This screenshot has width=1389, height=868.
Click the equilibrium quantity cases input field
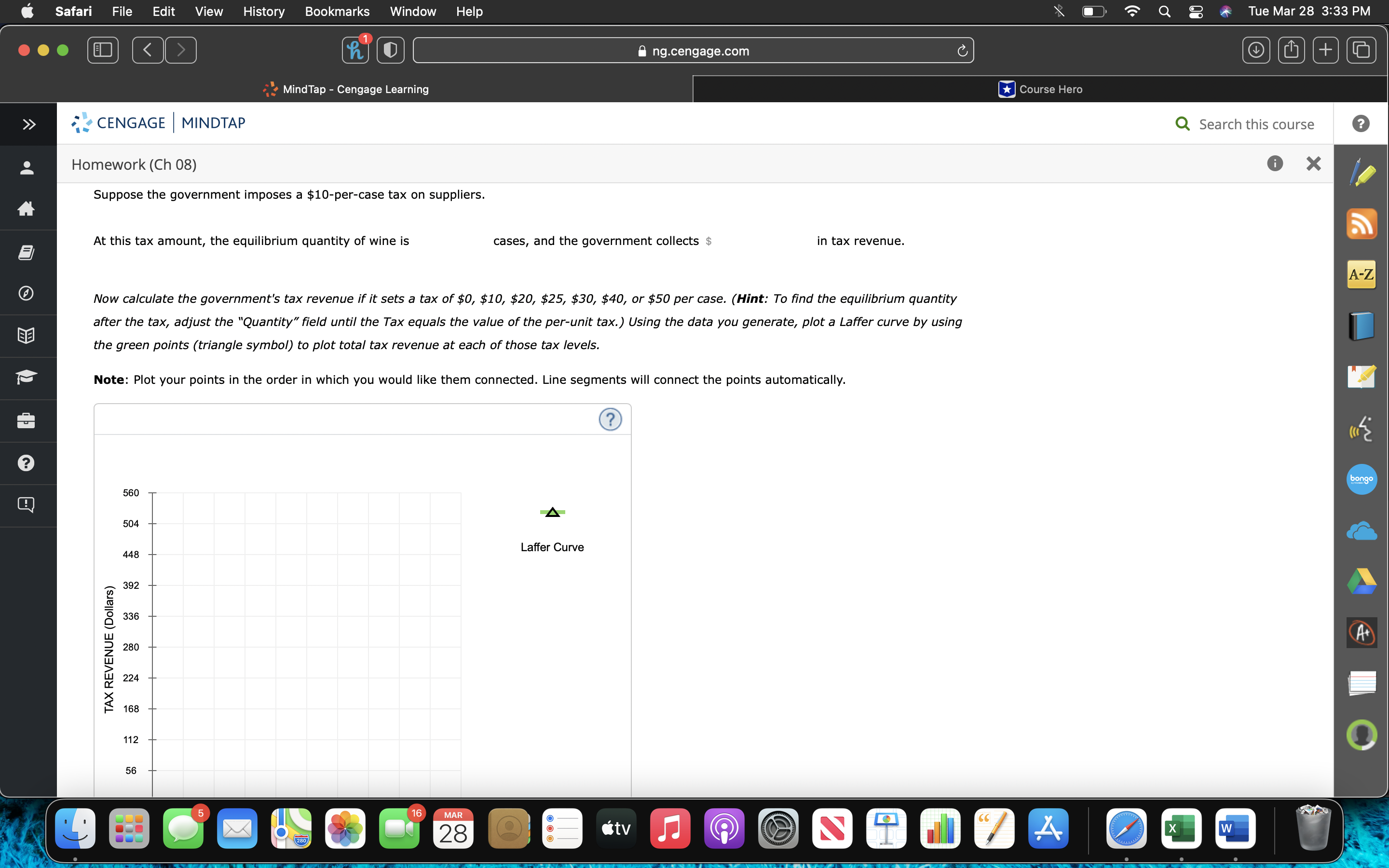(x=450, y=241)
